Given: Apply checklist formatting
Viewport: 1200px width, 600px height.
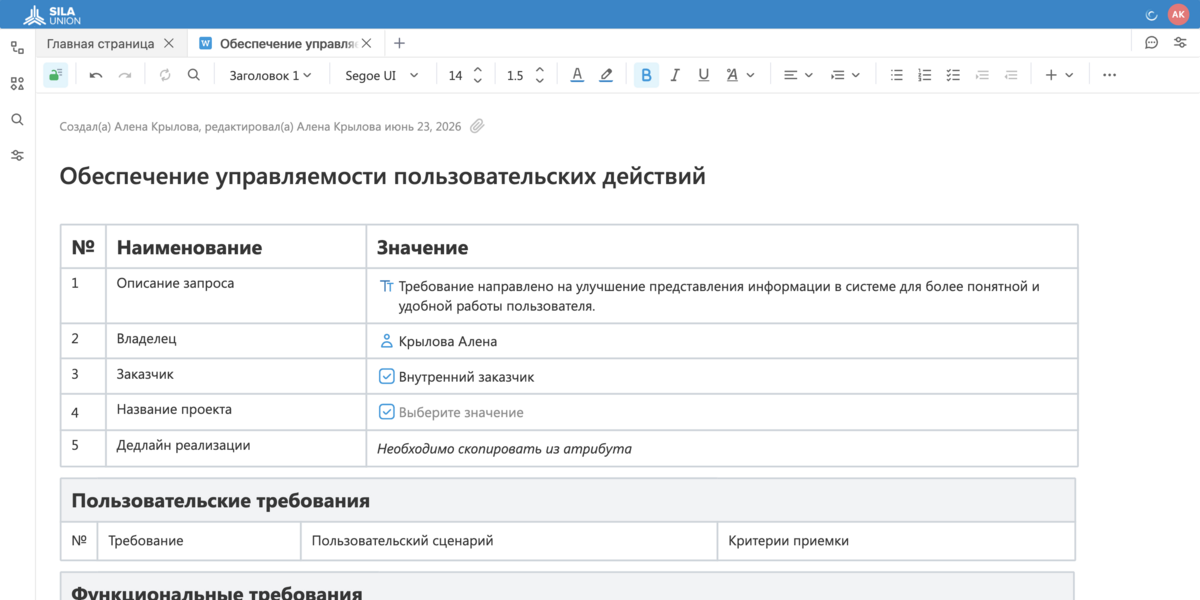Looking at the screenshot, I should click(x=954, y=75).
